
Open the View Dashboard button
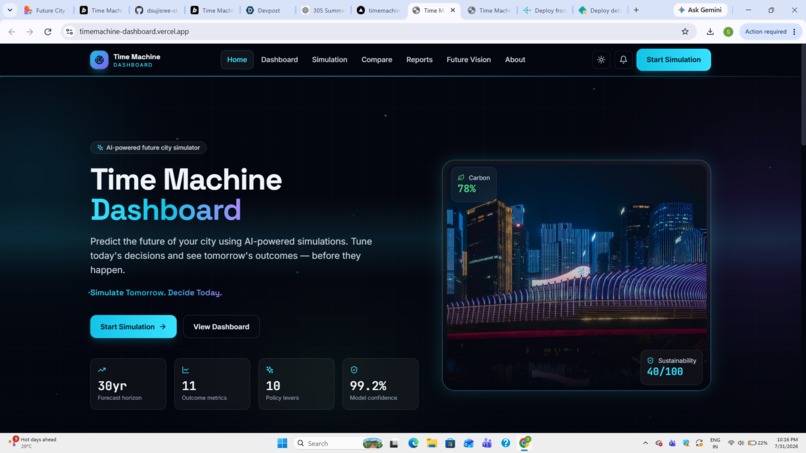(221, 327)
